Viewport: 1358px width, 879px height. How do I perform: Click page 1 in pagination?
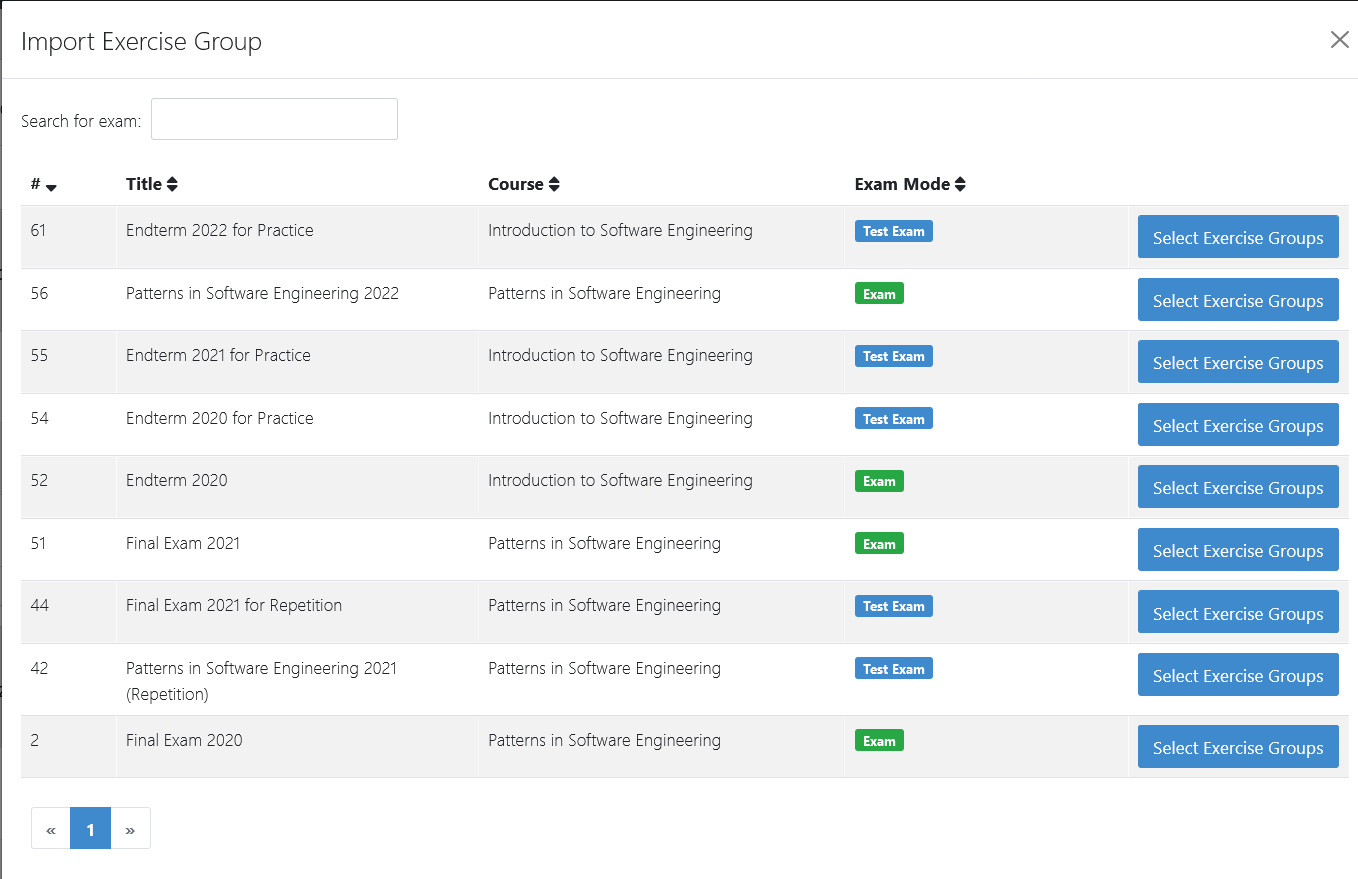click(x=90, y=829)
